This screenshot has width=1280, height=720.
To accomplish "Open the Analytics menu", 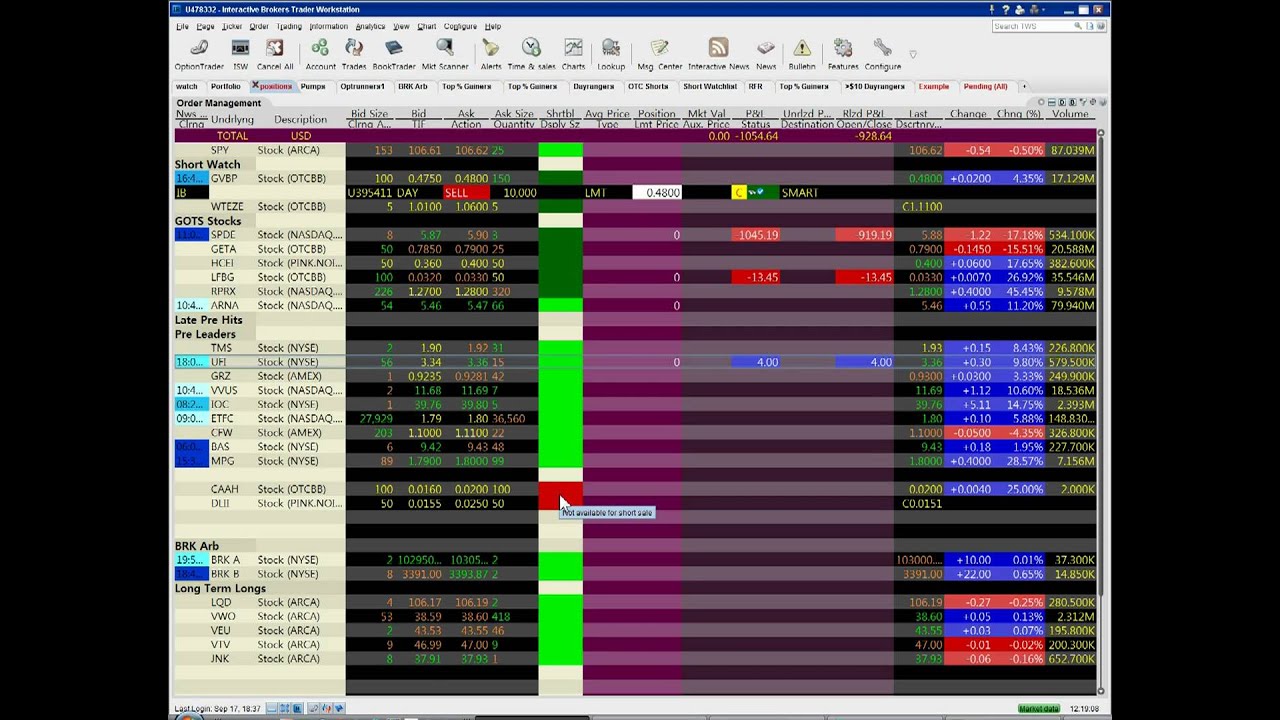I will (370, 26).
